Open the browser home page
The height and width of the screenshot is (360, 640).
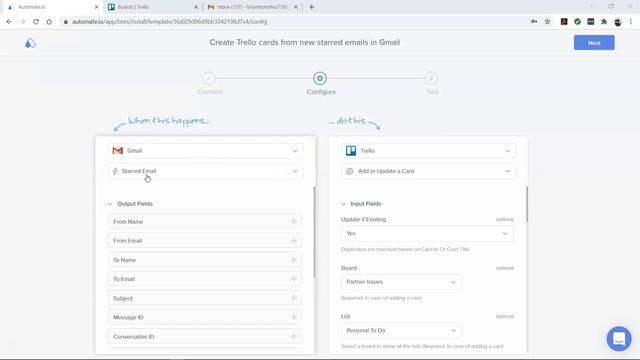[x=49, y=22]
